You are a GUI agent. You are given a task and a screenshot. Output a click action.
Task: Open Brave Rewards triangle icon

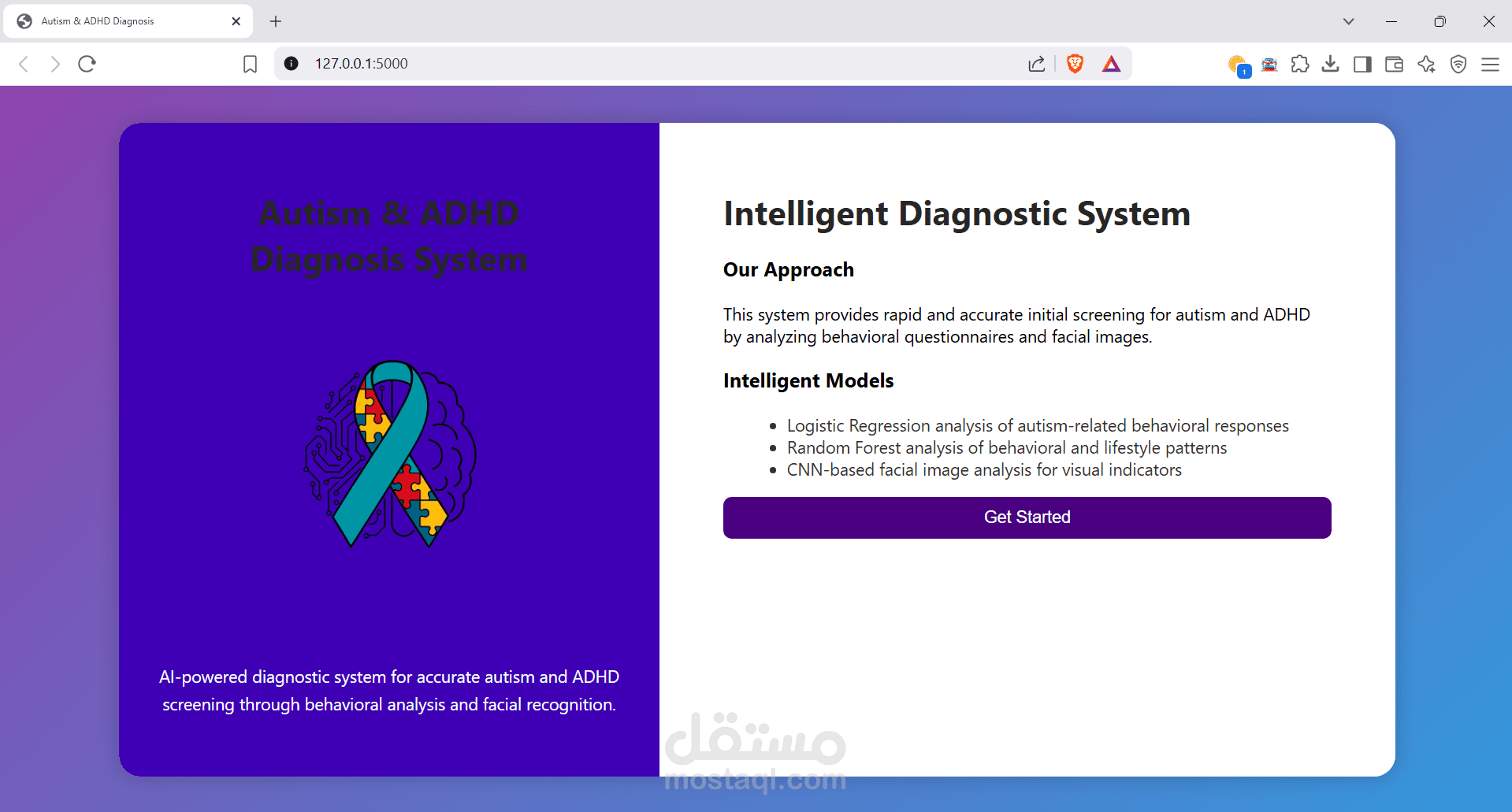1111,64
